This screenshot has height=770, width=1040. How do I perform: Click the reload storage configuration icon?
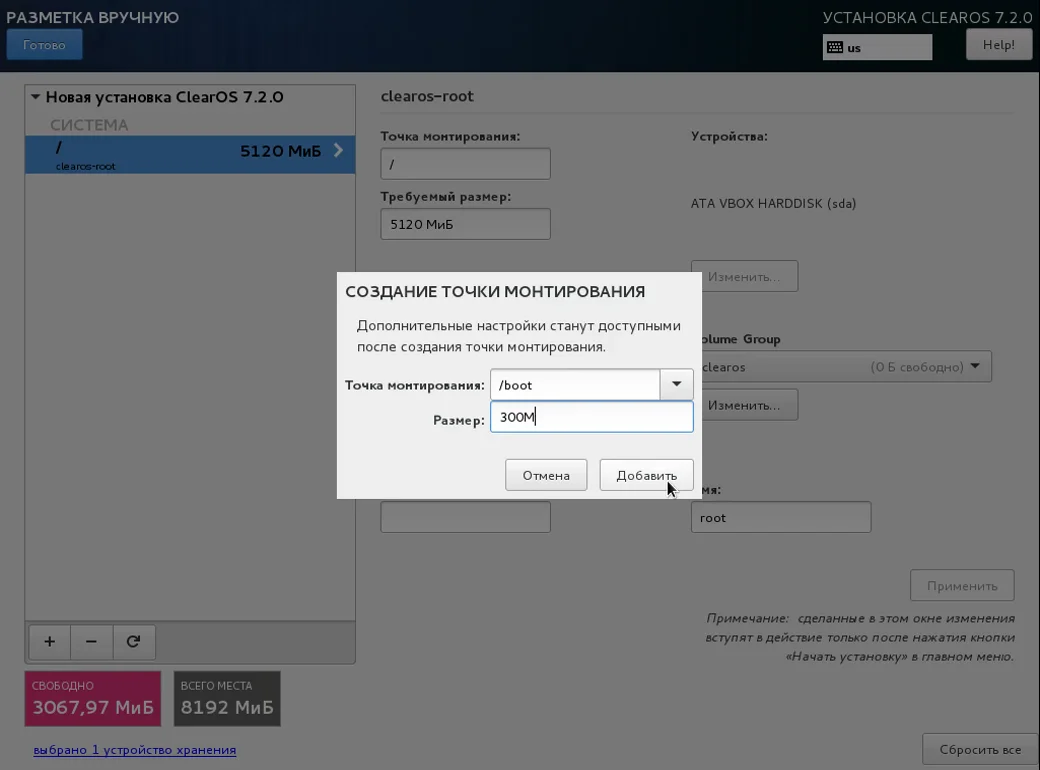pyautogui.click(x=133, y=642)
